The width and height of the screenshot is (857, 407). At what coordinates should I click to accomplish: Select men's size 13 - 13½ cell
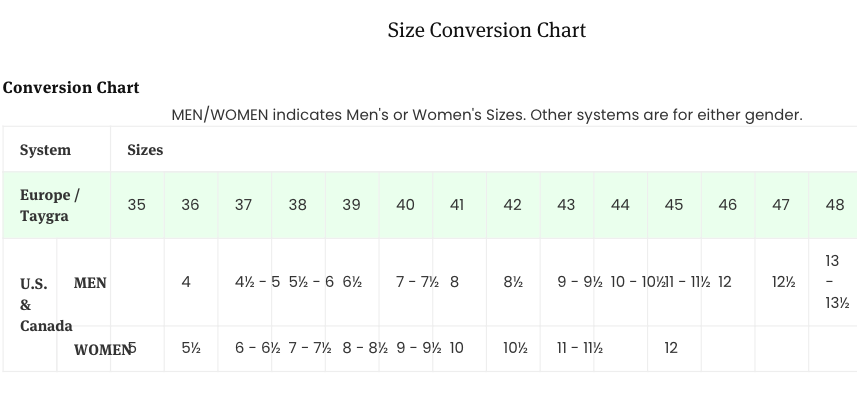tap(833, 282)
